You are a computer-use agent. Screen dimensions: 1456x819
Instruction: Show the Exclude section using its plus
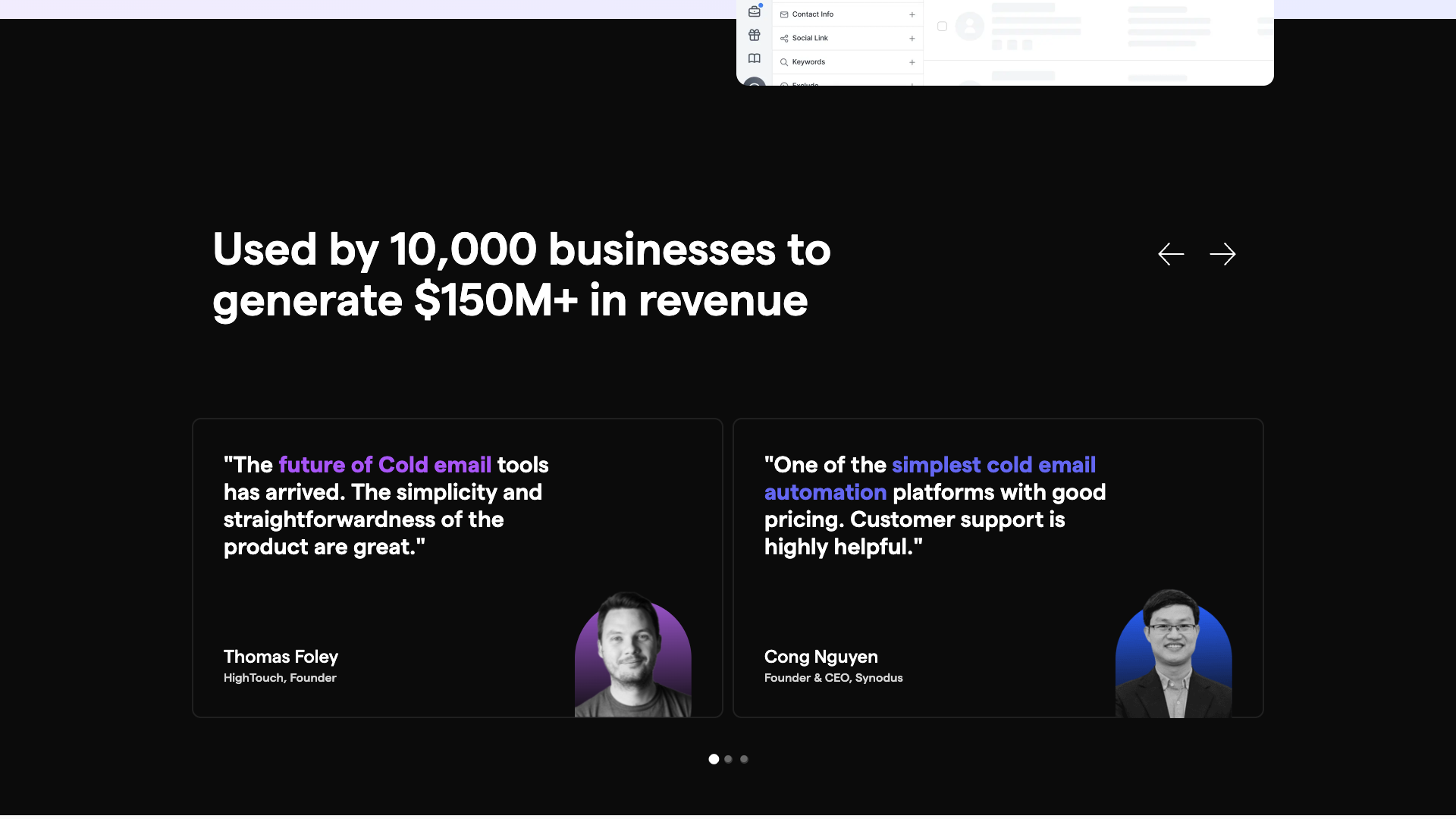912,83
